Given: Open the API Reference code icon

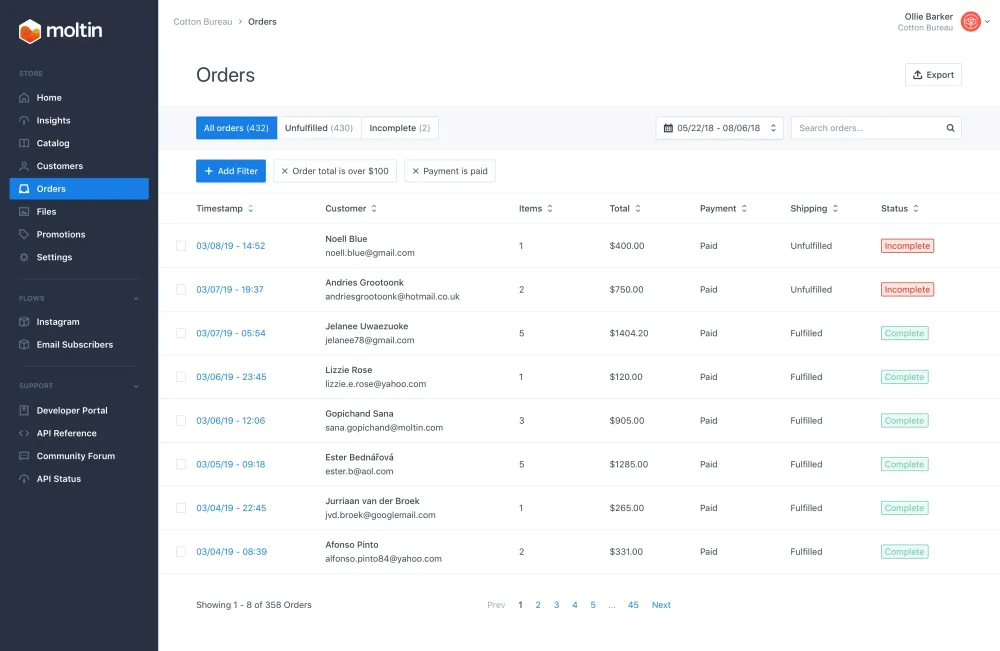Looking at the screenshot, I should (x=25, y=434).
